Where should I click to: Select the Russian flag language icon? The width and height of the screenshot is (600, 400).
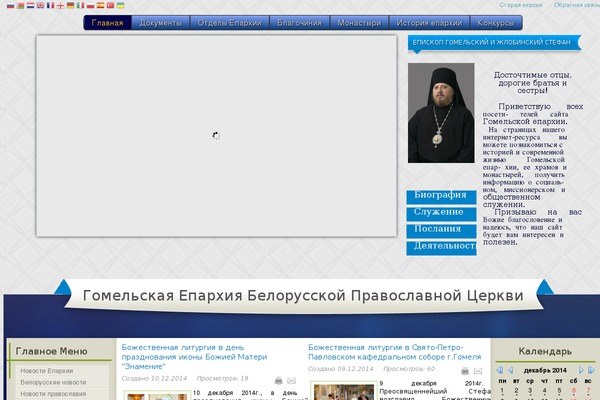point(10,5)
